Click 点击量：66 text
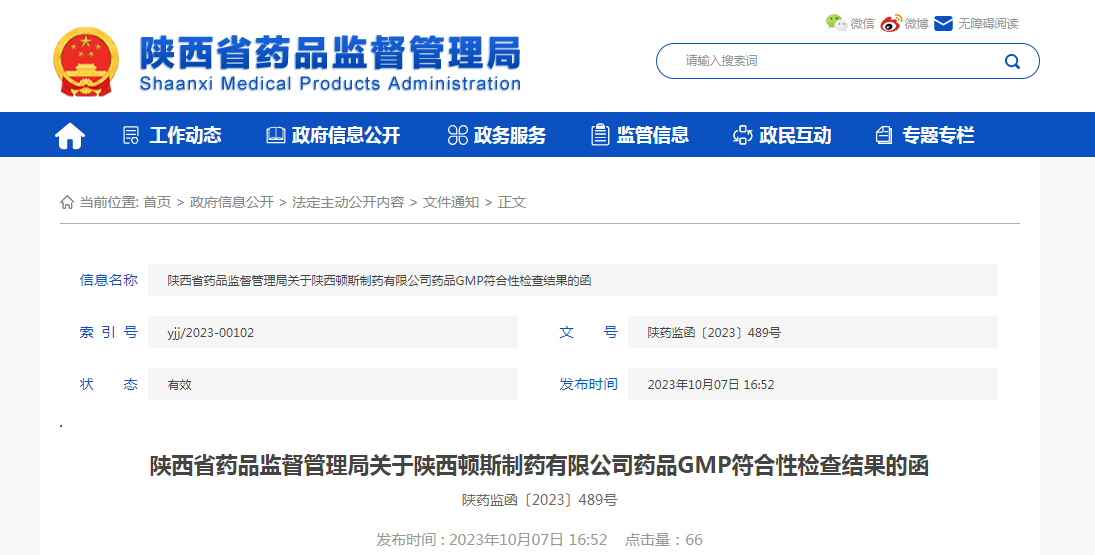Viewport: 1095px width, 555px height. [663, 540]
